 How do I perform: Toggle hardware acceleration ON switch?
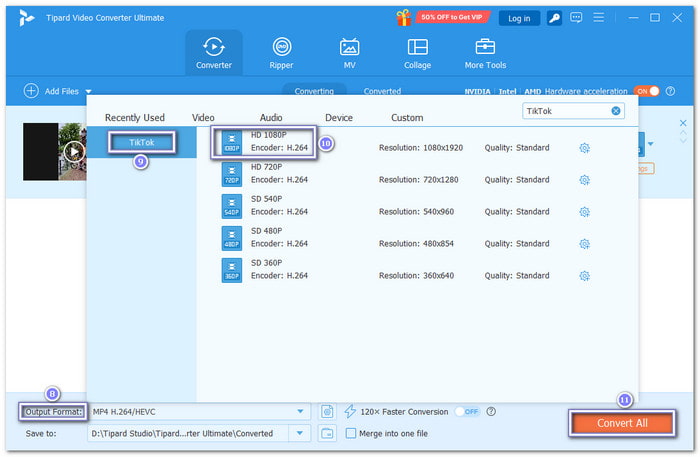[647, 91]
